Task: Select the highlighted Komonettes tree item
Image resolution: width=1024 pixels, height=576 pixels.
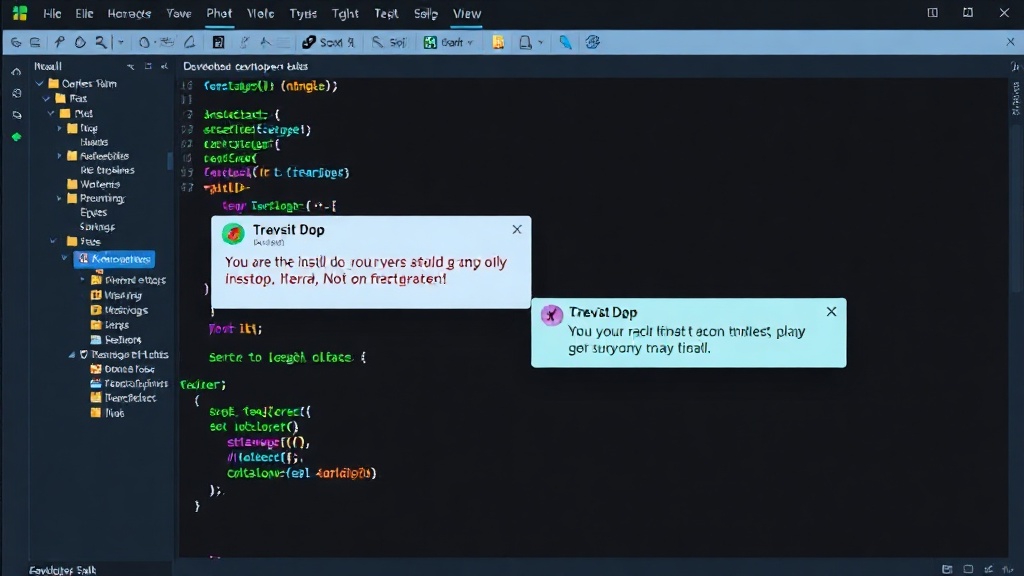Action: coord(114,259)
